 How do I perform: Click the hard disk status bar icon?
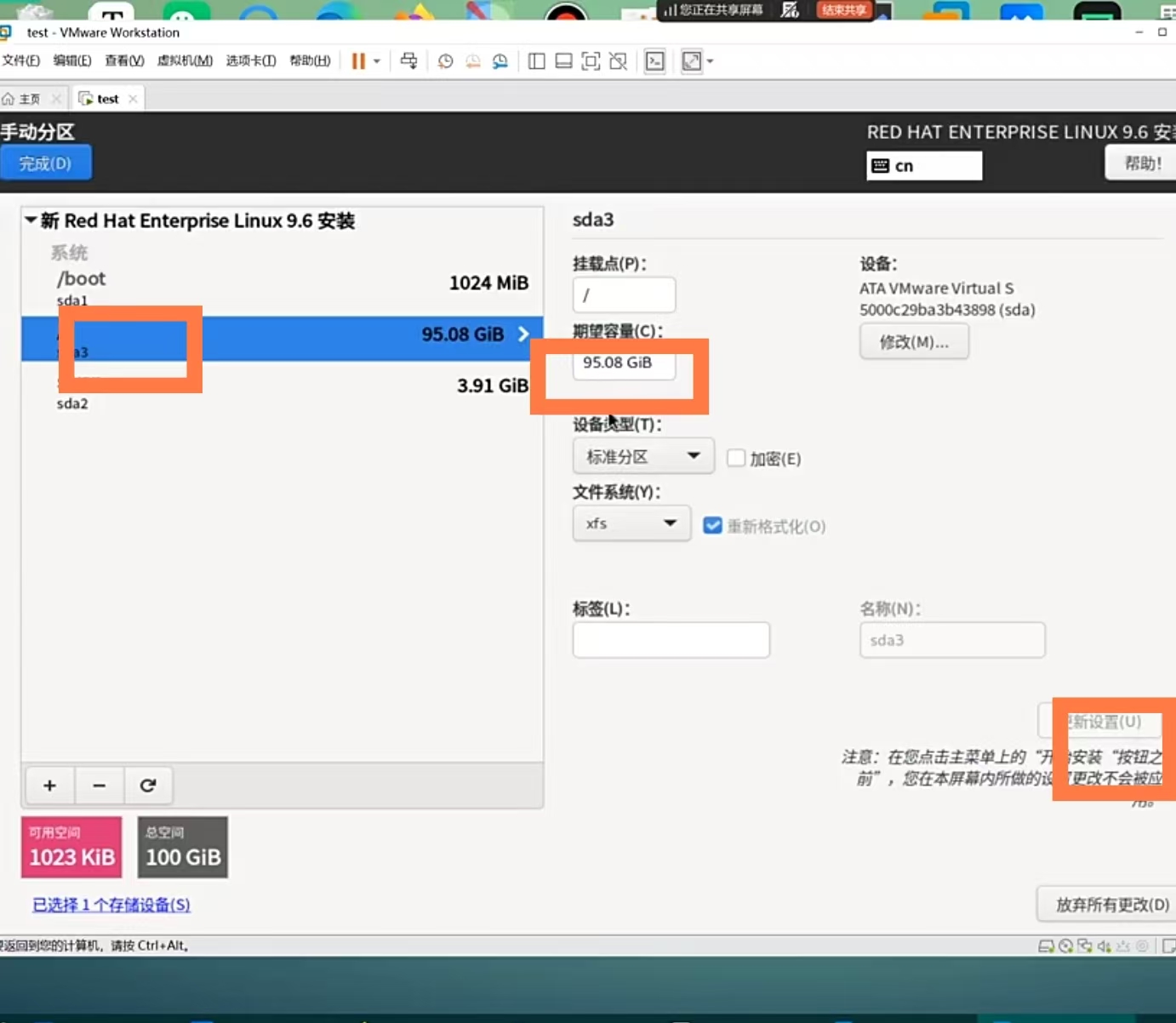(1047, 946)
